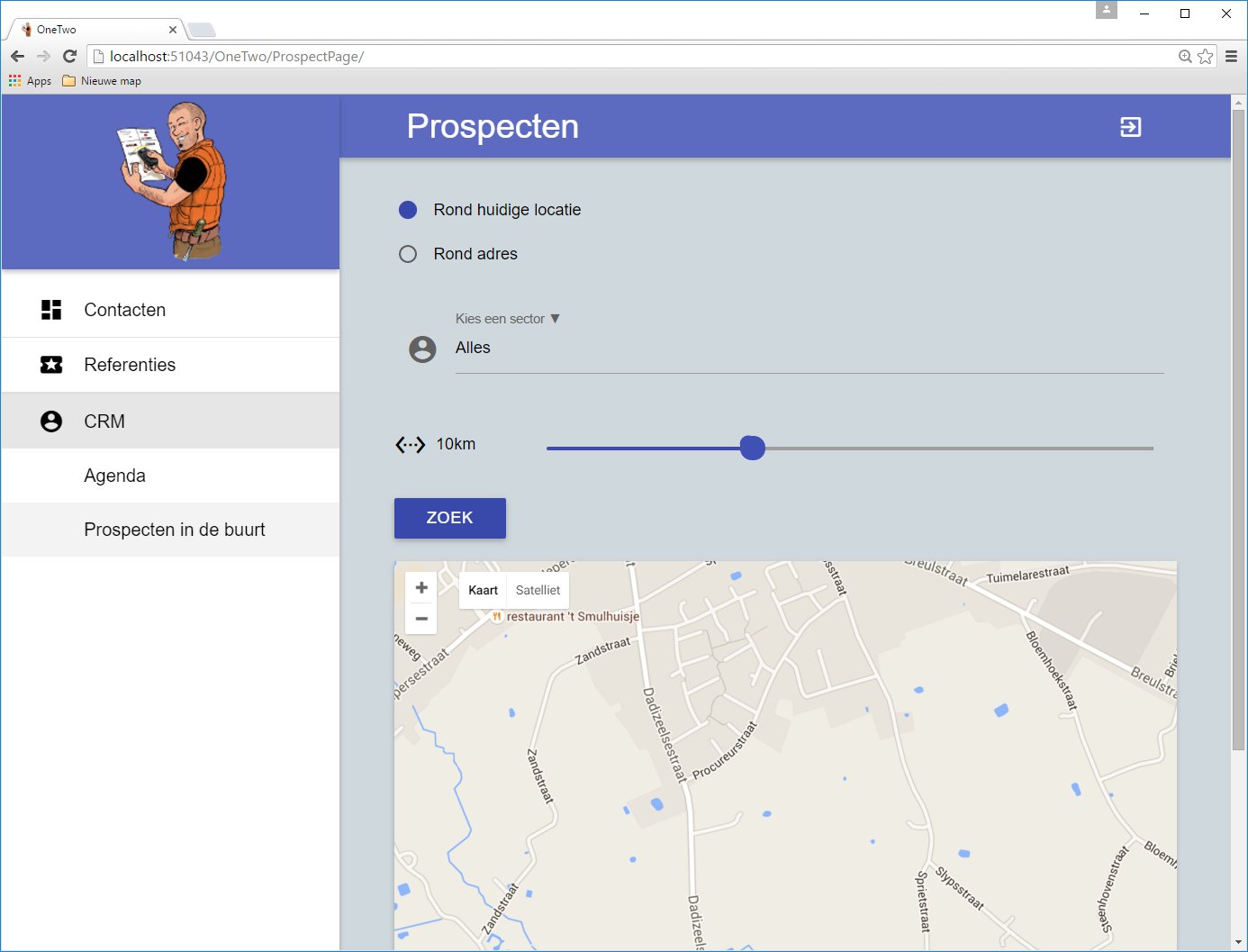Screen dimensions: 1248x952
Task: Click the Bloemhoekstraat street label on map
Action: coord(1052,670)
